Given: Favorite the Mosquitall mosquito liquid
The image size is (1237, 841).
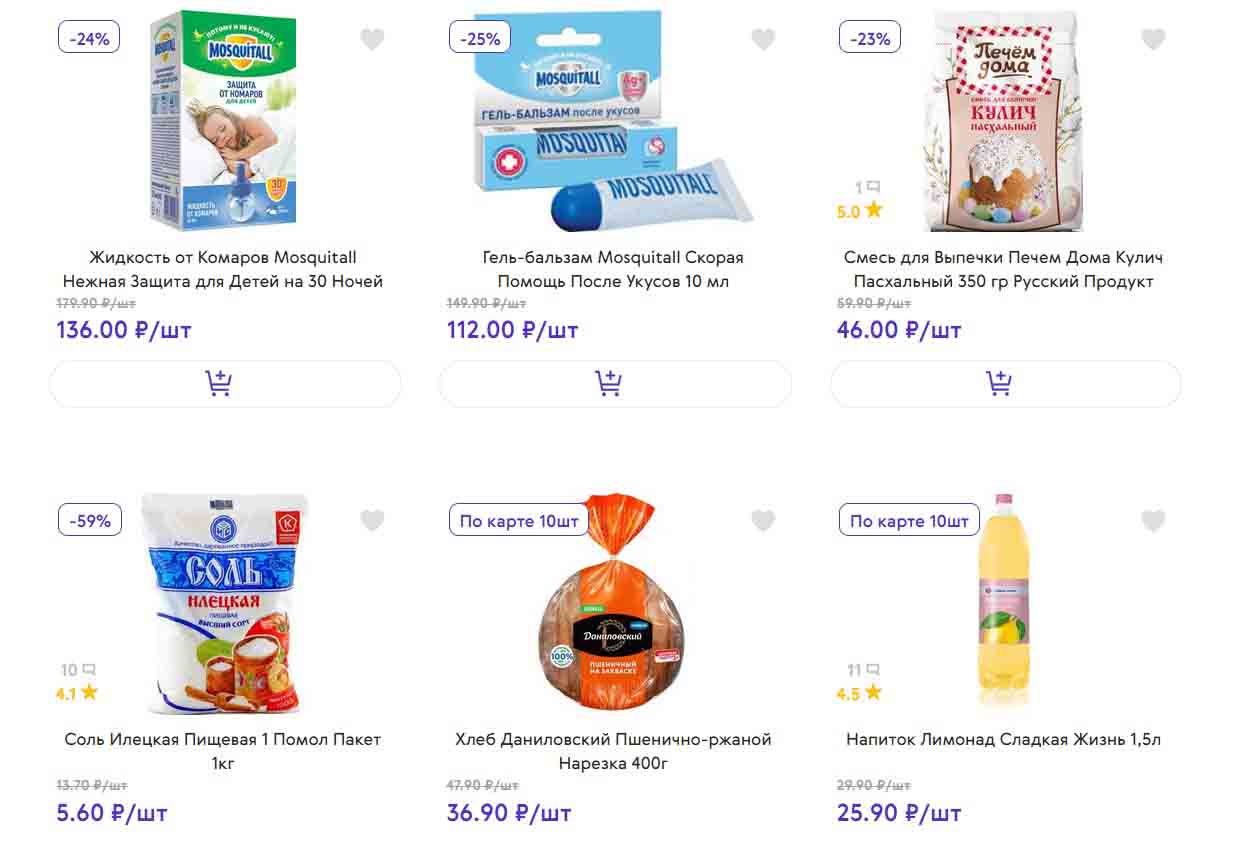Looking at the screenshot, I should pos(372,40).
